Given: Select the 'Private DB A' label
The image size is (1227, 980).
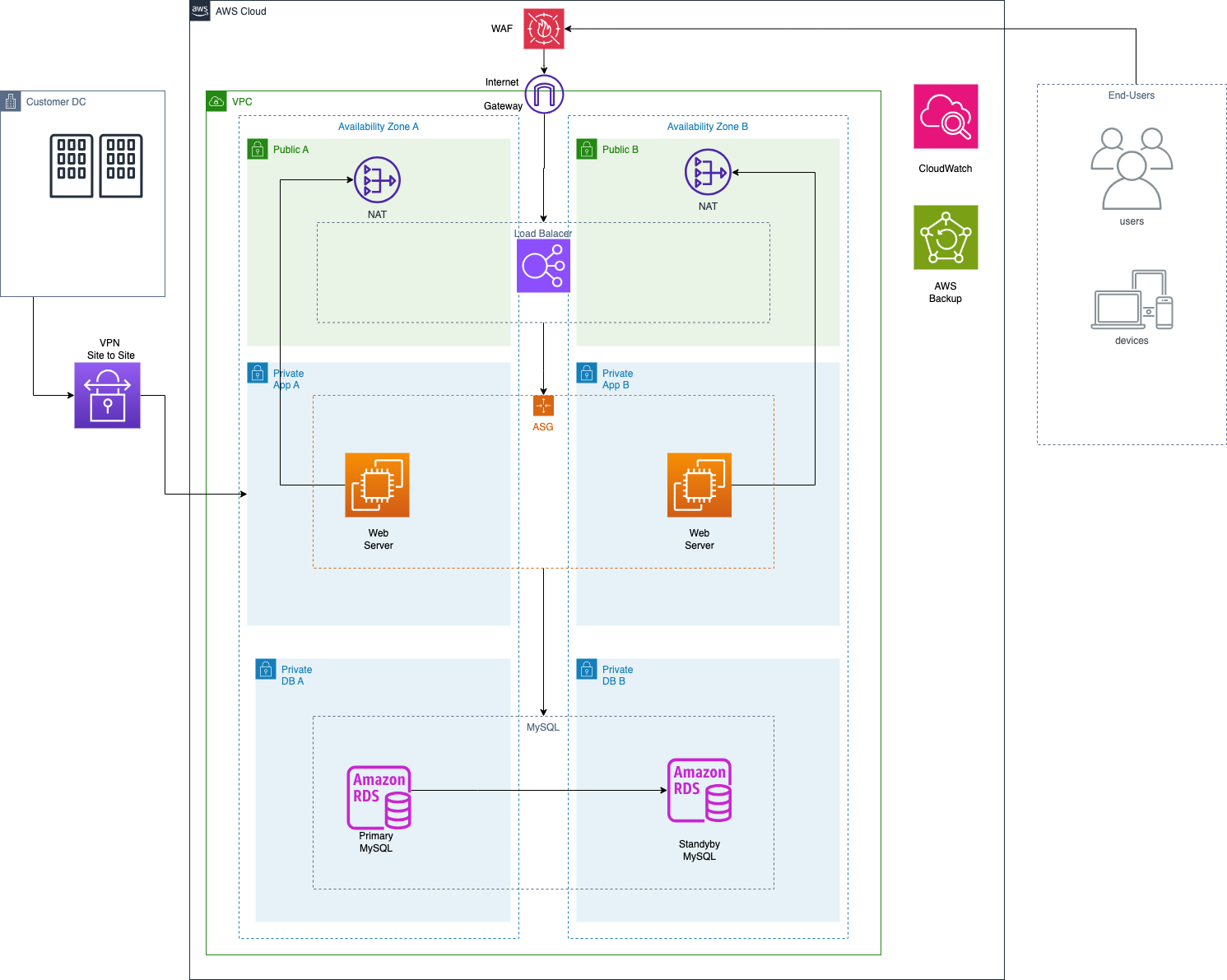Looking at the screenshot, I should pyautogui.click(x=296, y=676).
